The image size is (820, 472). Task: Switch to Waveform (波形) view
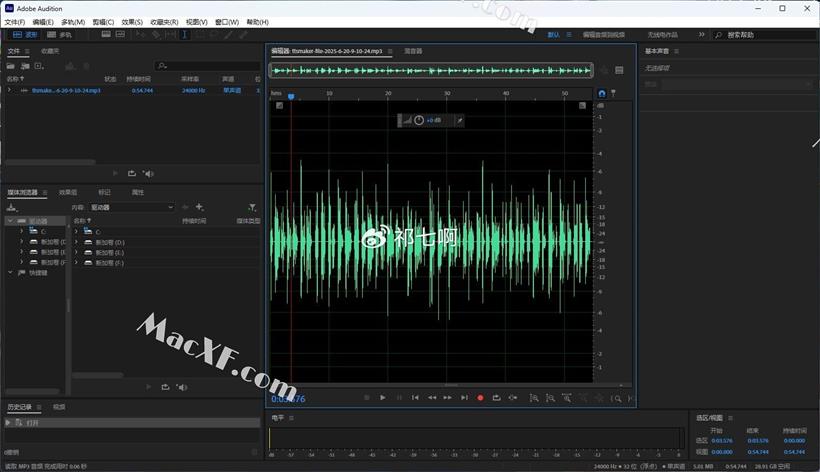coord(24,34)
